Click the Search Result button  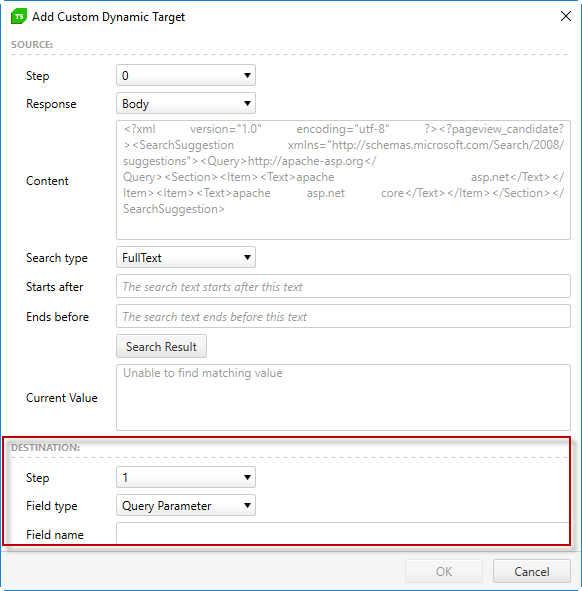161,346
